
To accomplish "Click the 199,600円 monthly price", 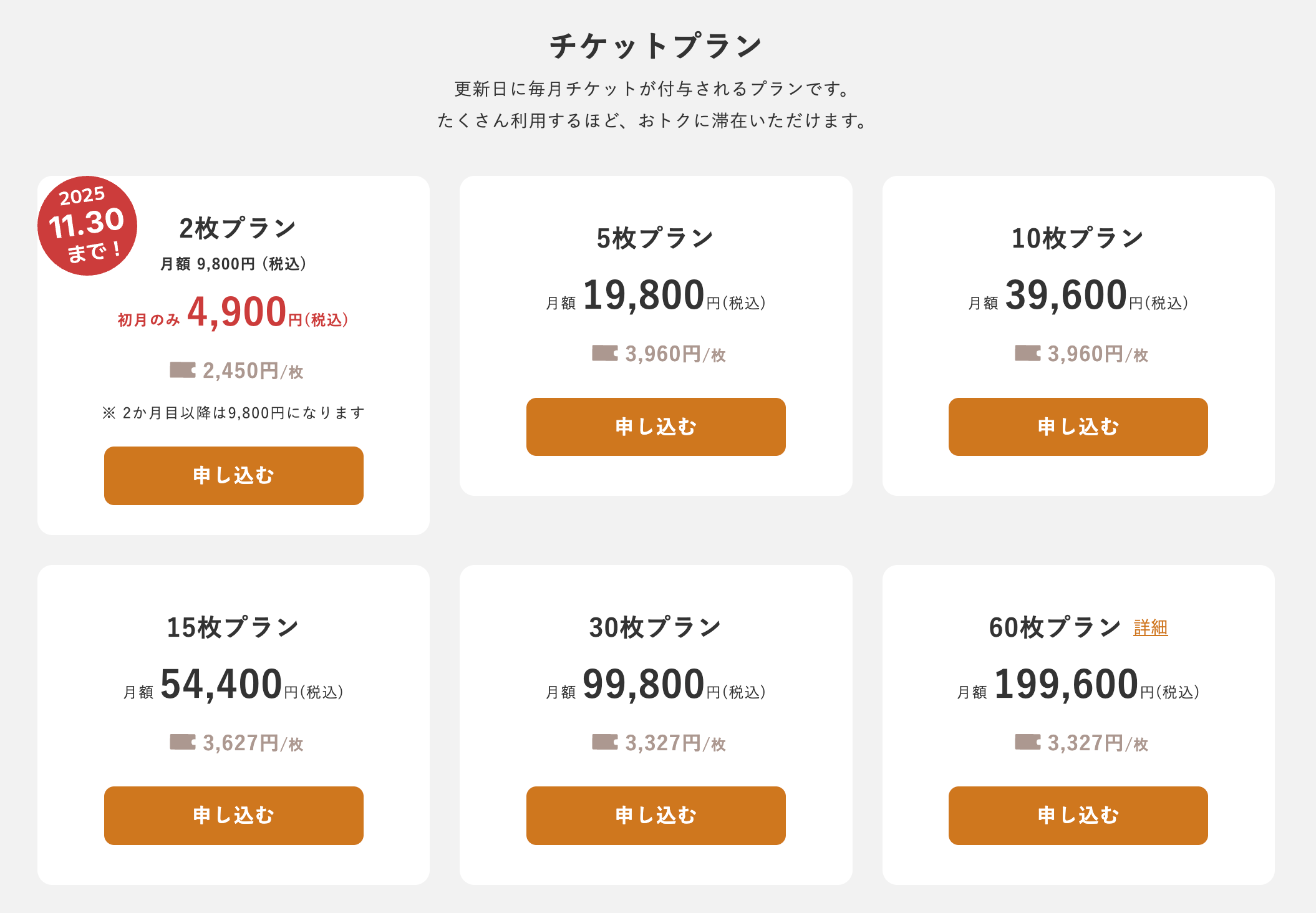I will point(1067,685).
